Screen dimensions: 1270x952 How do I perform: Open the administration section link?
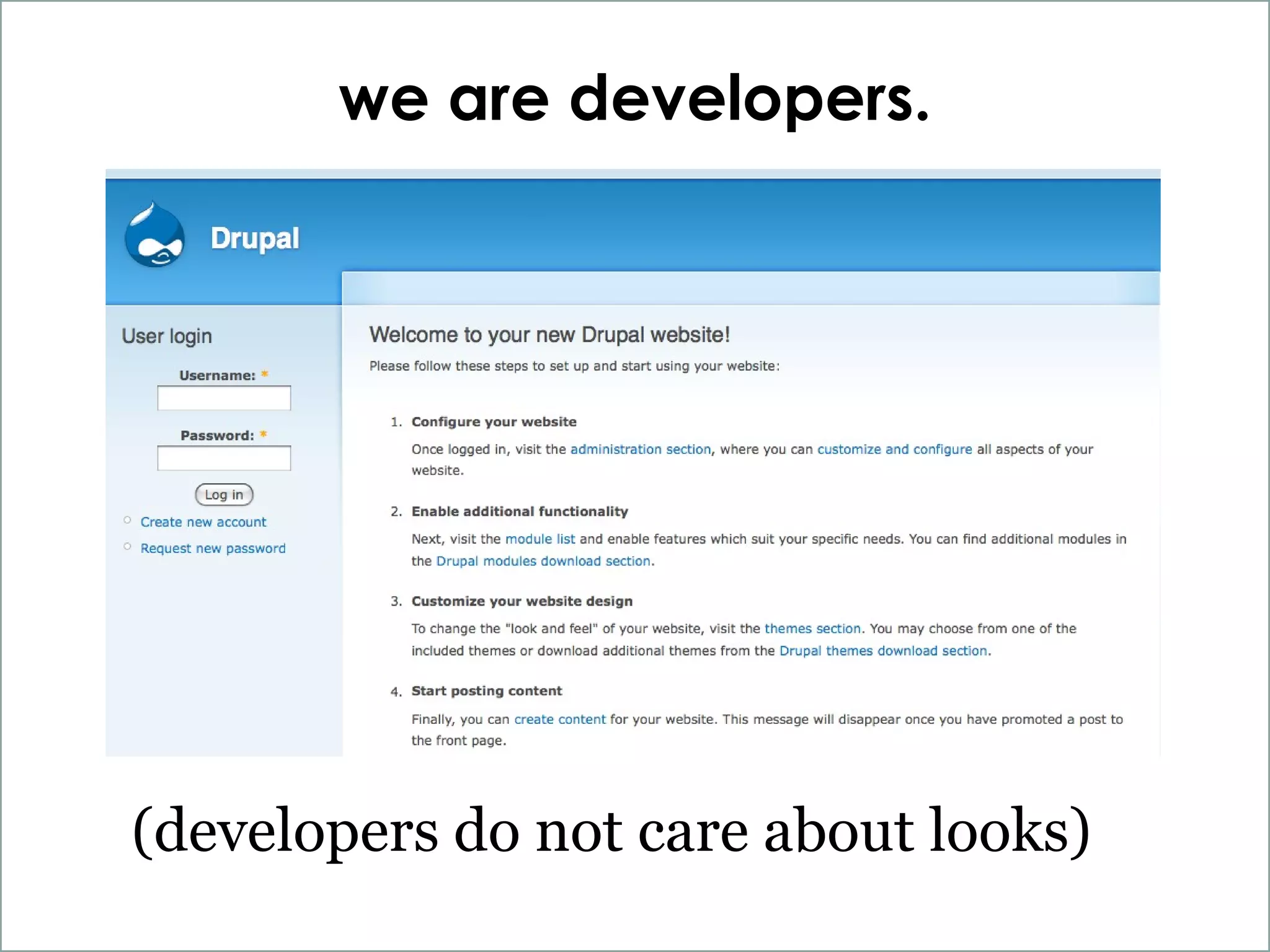(x=641, y=449)
